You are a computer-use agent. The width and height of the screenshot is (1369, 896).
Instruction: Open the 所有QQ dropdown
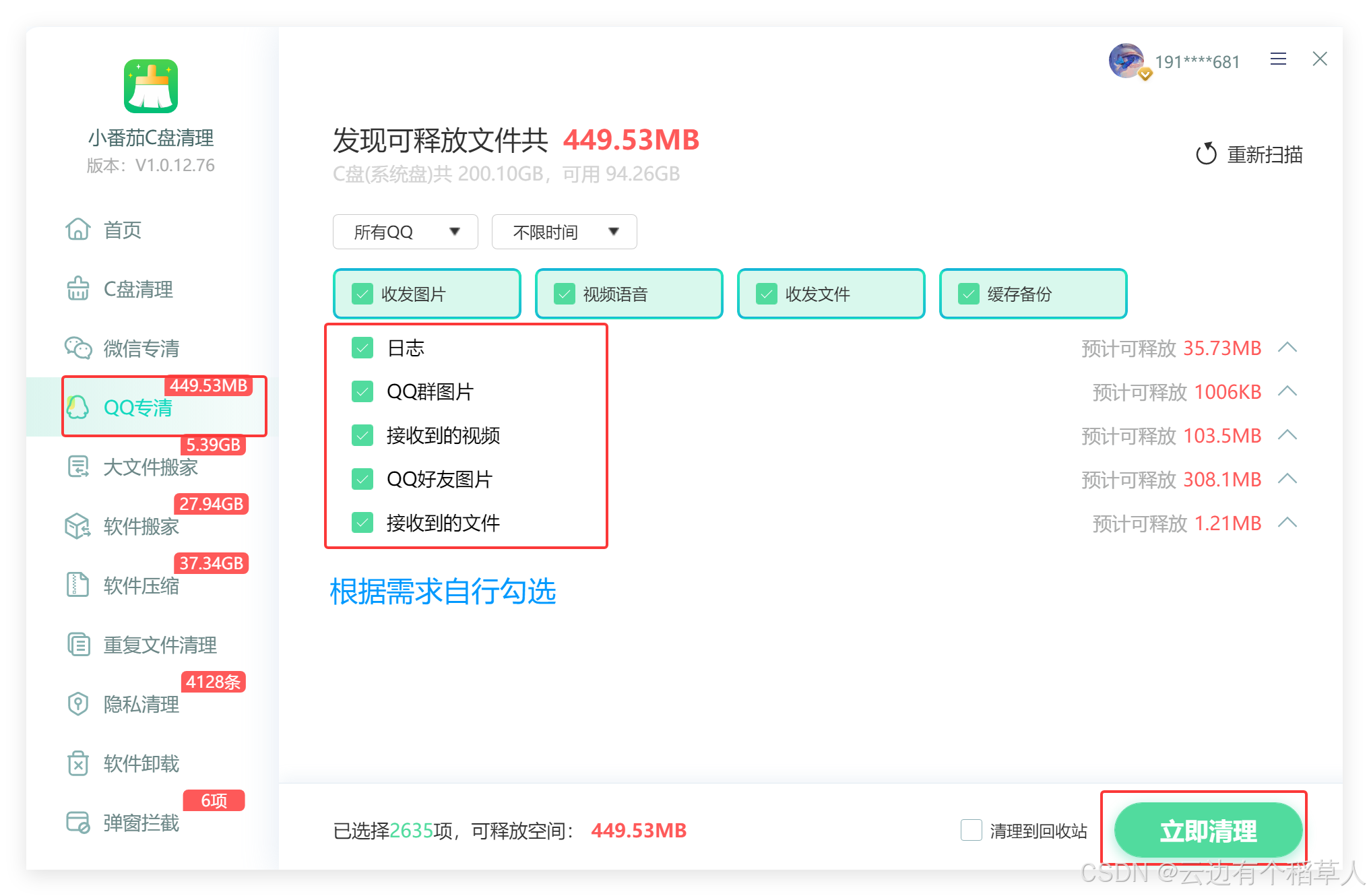tap(406, 232)
